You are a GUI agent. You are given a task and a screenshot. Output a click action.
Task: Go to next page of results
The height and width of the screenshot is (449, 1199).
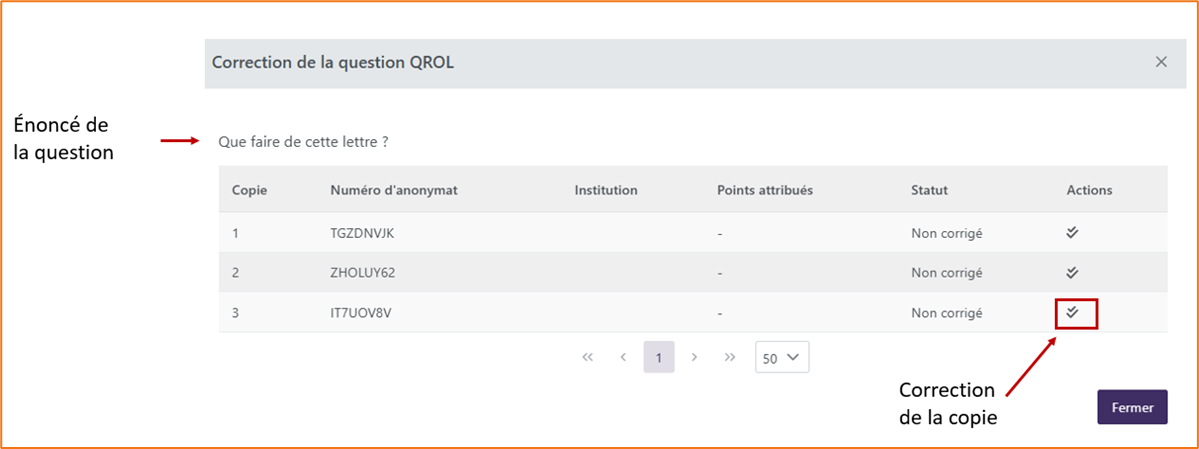694,357
